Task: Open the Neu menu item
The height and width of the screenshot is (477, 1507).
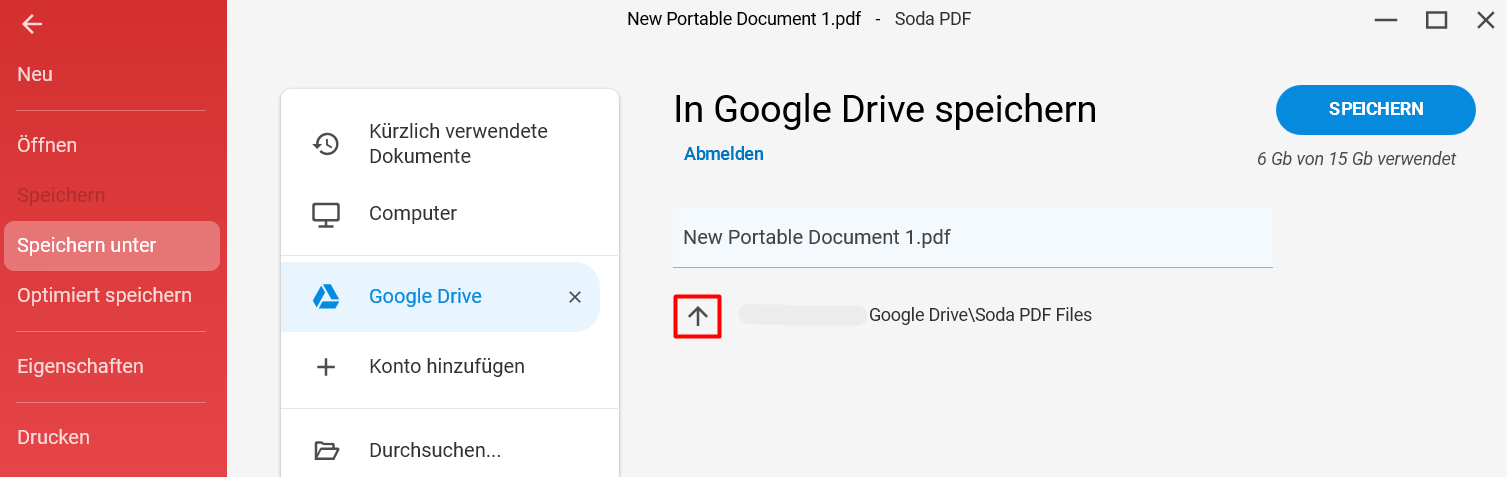Action: (x=35, y=74)
